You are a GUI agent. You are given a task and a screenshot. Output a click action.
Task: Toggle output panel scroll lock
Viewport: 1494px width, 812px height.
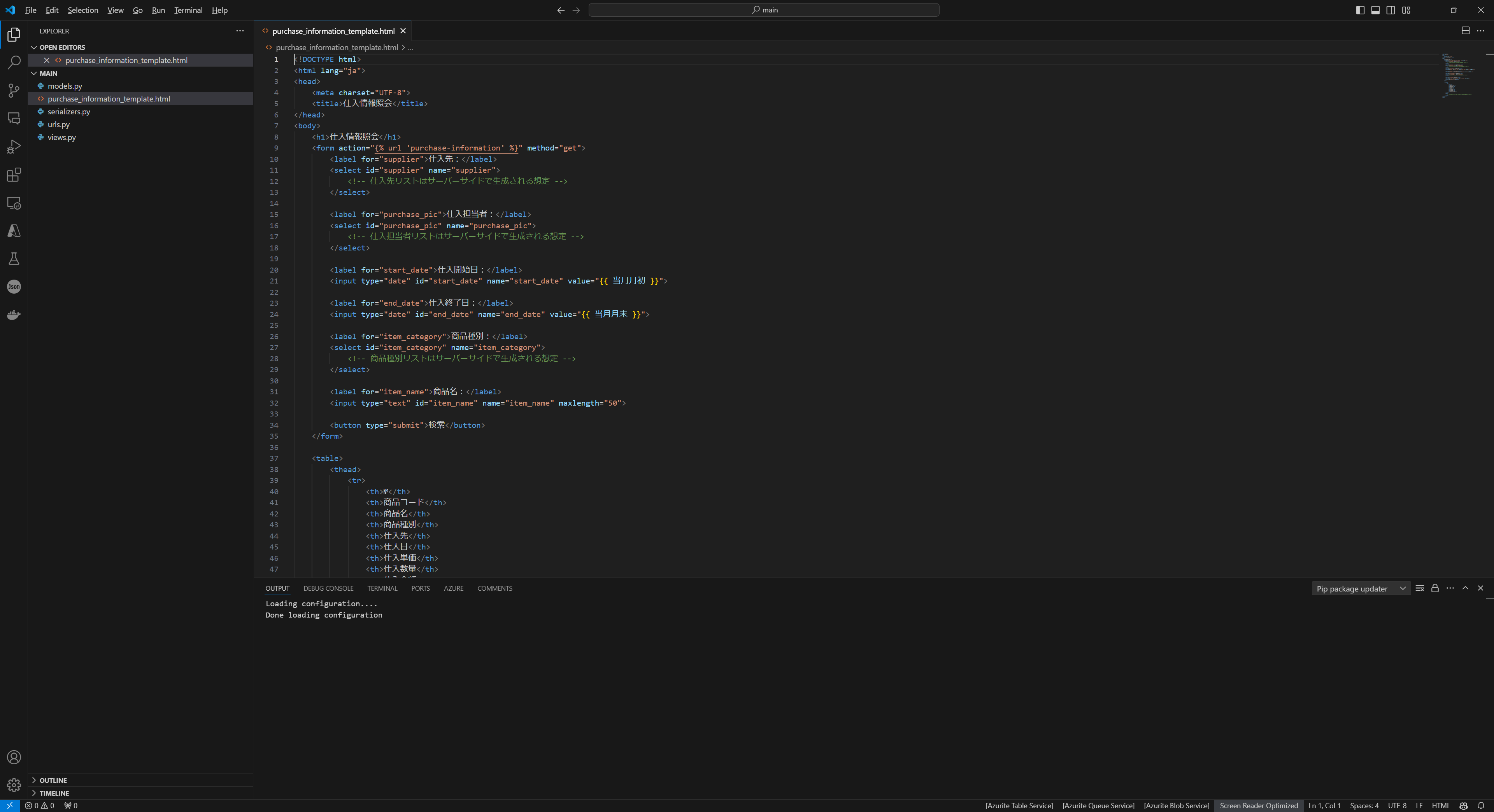coord(1435,588)
